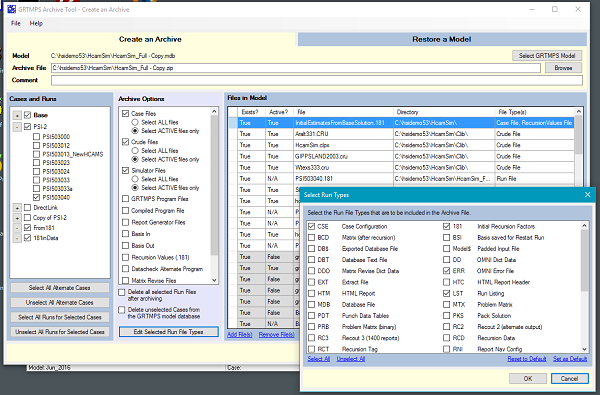Select the GIPPSLAND2003.cru file row
600x395 pixels.
tap(401, 156)
